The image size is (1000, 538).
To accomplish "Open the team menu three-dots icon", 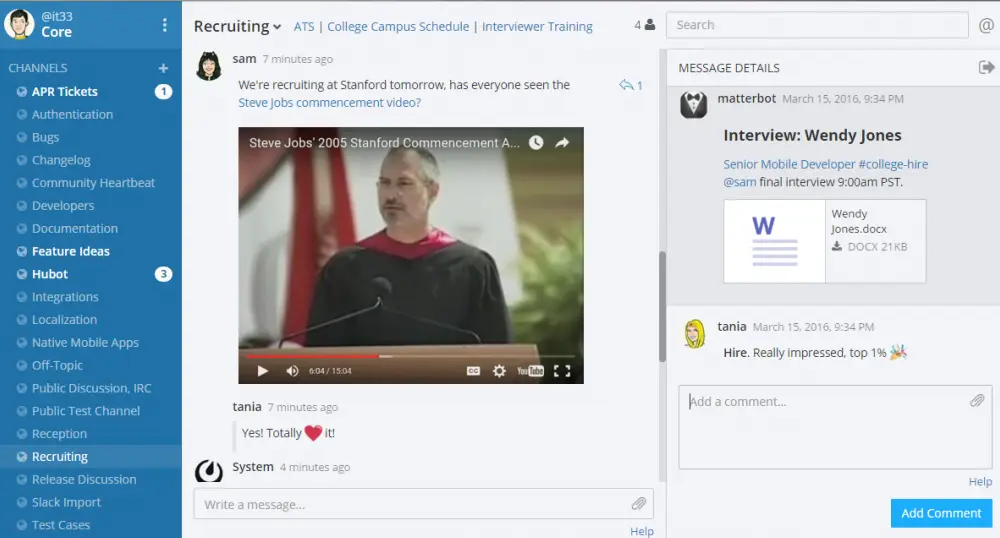I will pyautogui.click(x=165, y=25).
